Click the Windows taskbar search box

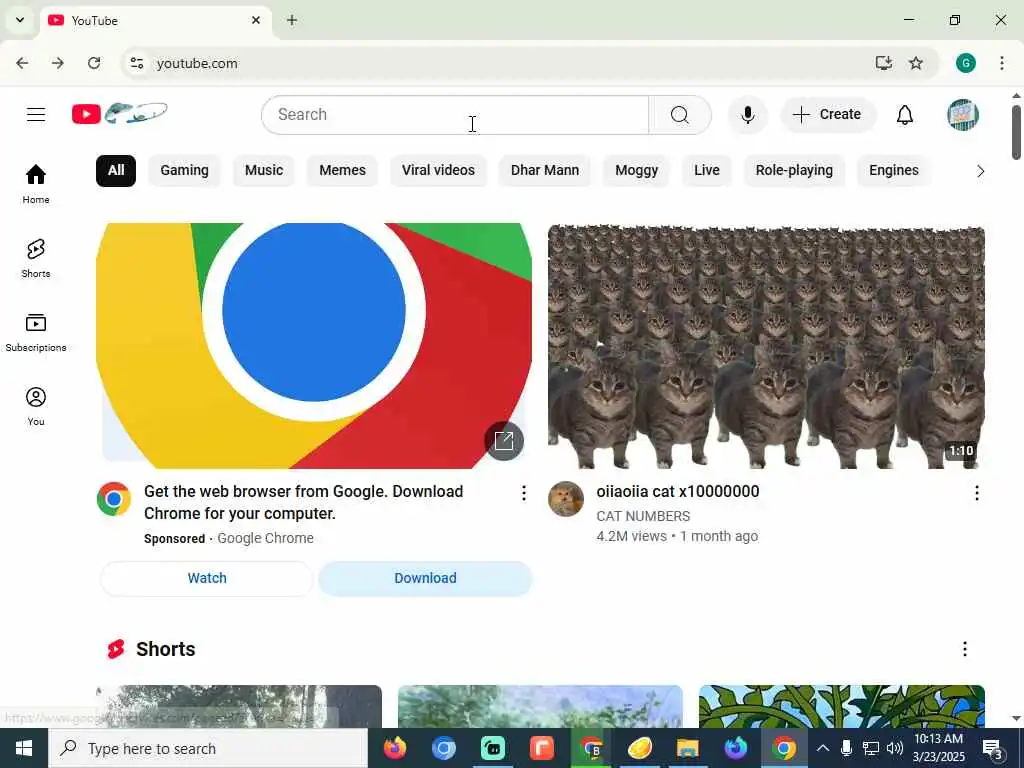(208, 748)
